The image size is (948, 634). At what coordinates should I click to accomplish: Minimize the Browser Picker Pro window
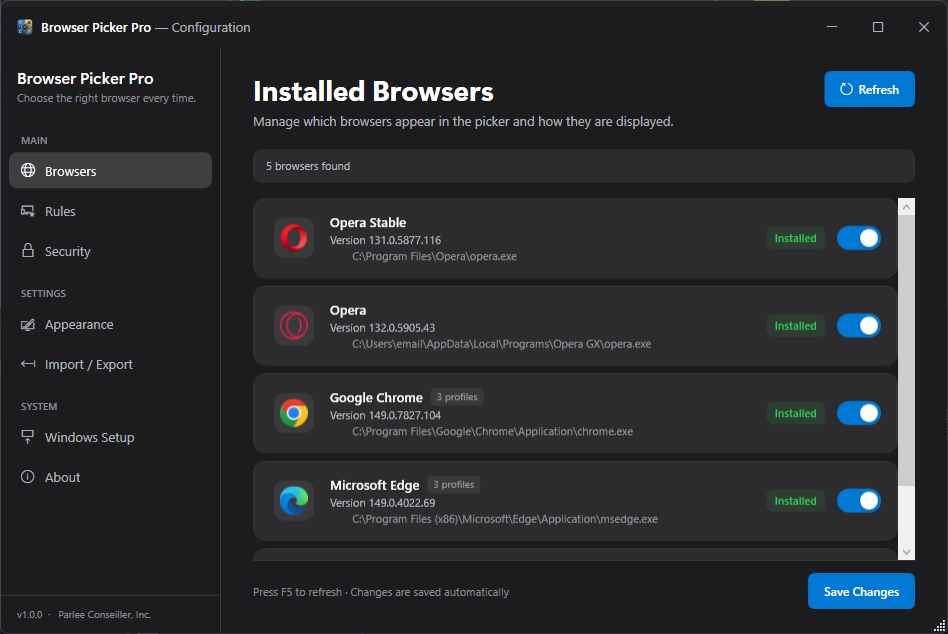point(832,27)
